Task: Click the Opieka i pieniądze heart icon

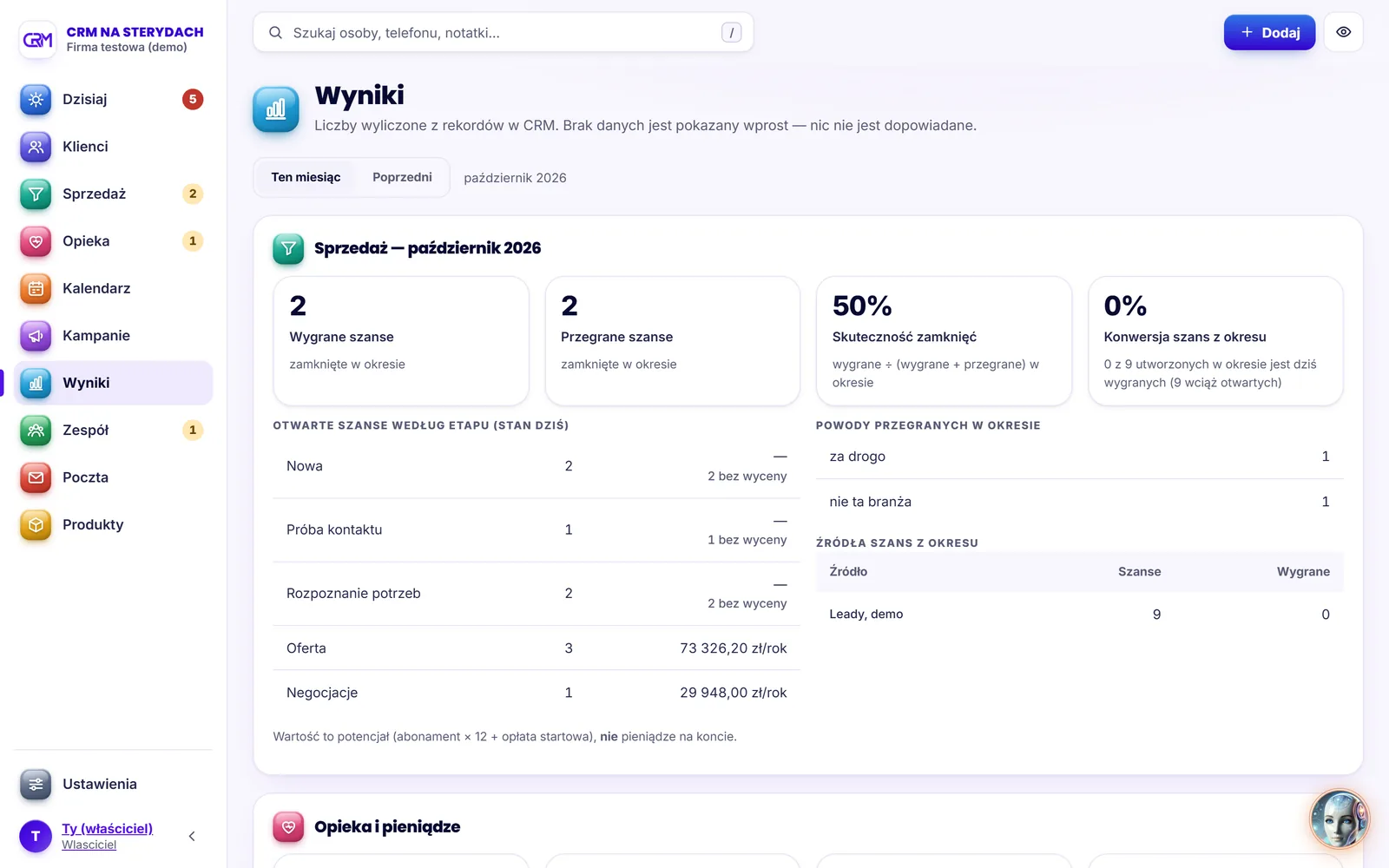Action: point(288,827)
